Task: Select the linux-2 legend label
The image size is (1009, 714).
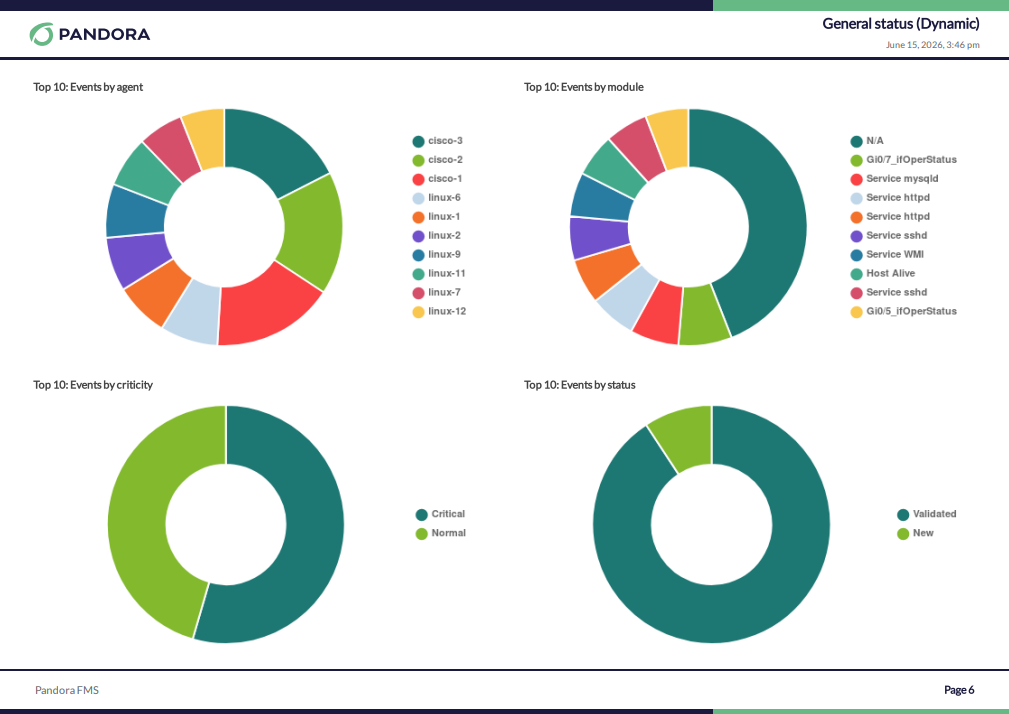Action: pos(445,235)
